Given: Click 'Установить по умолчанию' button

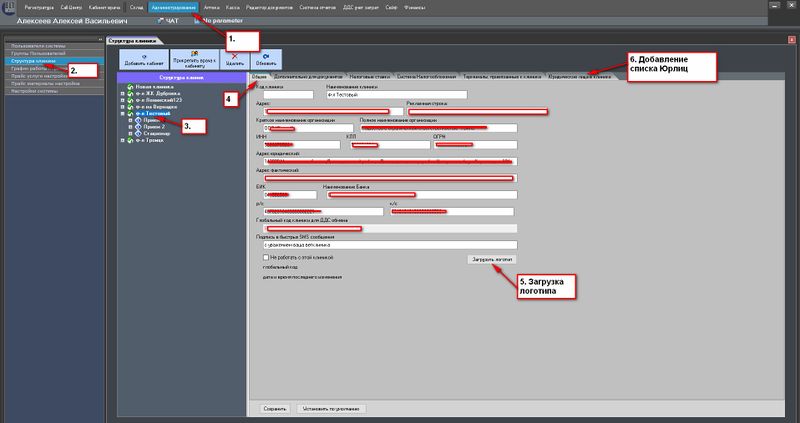Looking at the screenshot, I should tap(329, 409).
